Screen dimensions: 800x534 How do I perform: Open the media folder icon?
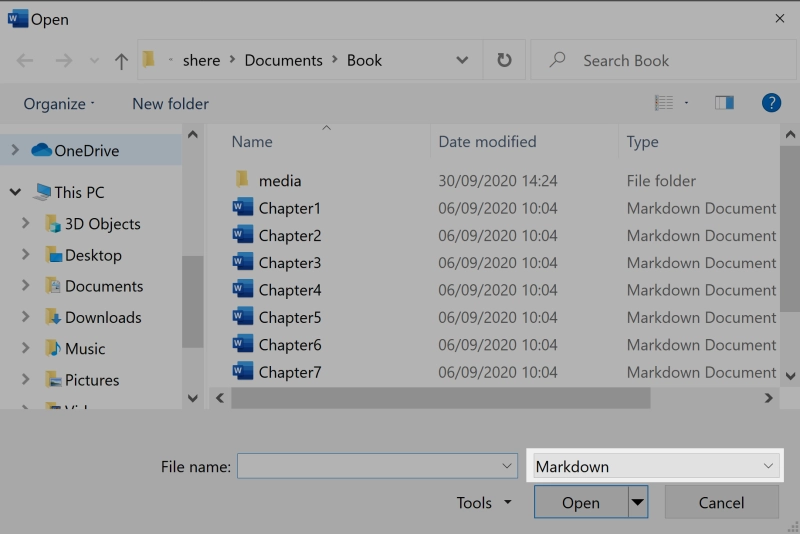click(x=242, y=181)
